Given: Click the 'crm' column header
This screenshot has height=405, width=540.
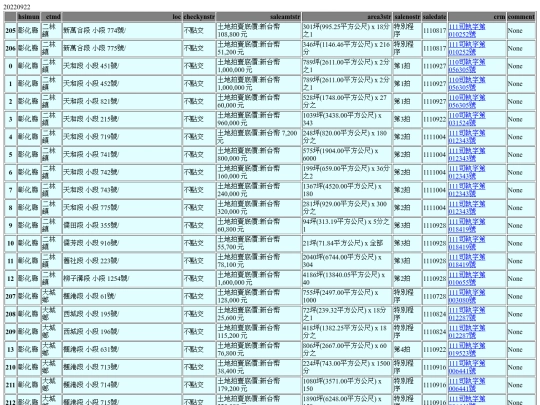Looking at the screenshot, I should click(477, 17).
